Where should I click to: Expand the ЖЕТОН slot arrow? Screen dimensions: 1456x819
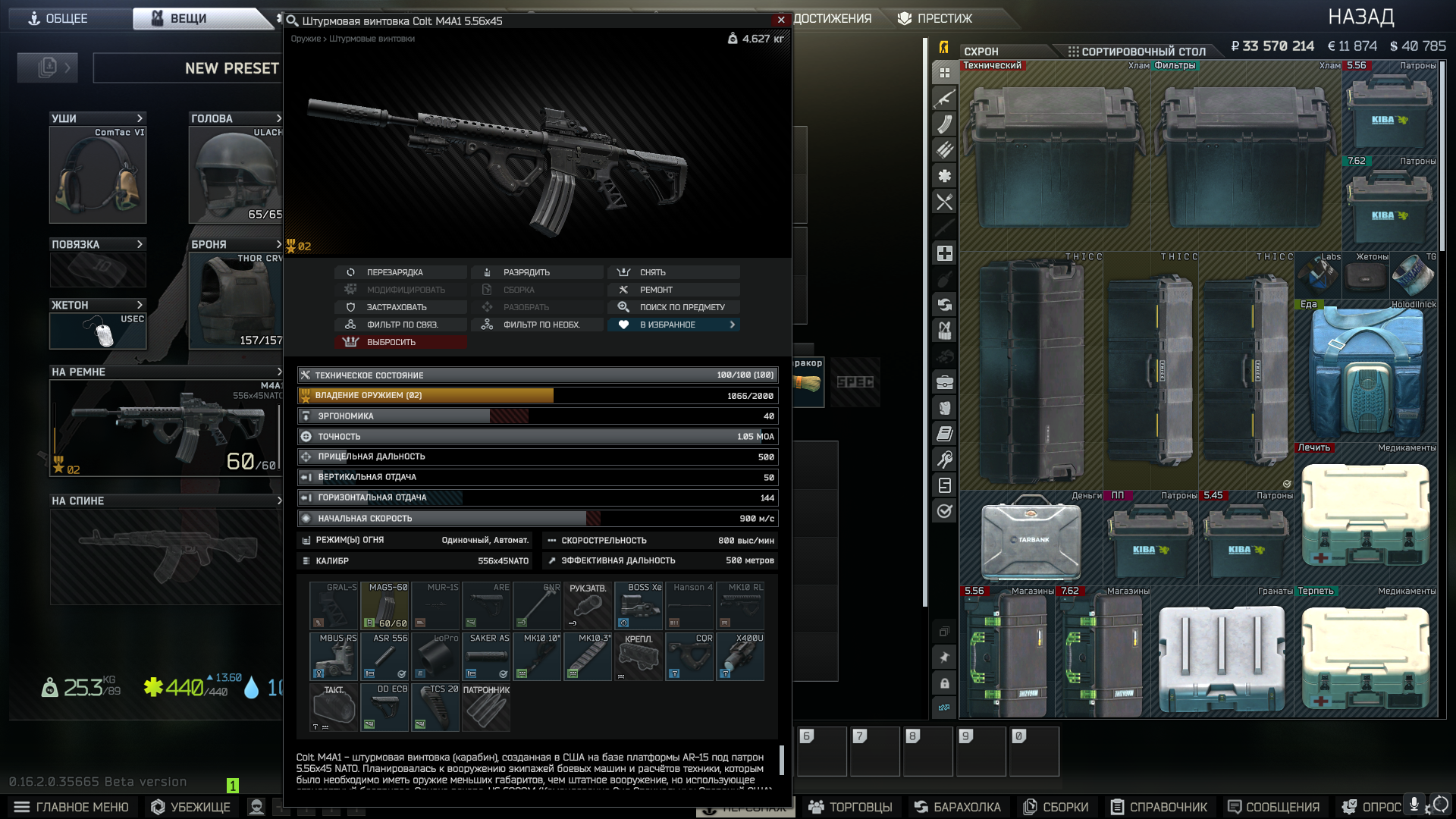tap(140, 305)
